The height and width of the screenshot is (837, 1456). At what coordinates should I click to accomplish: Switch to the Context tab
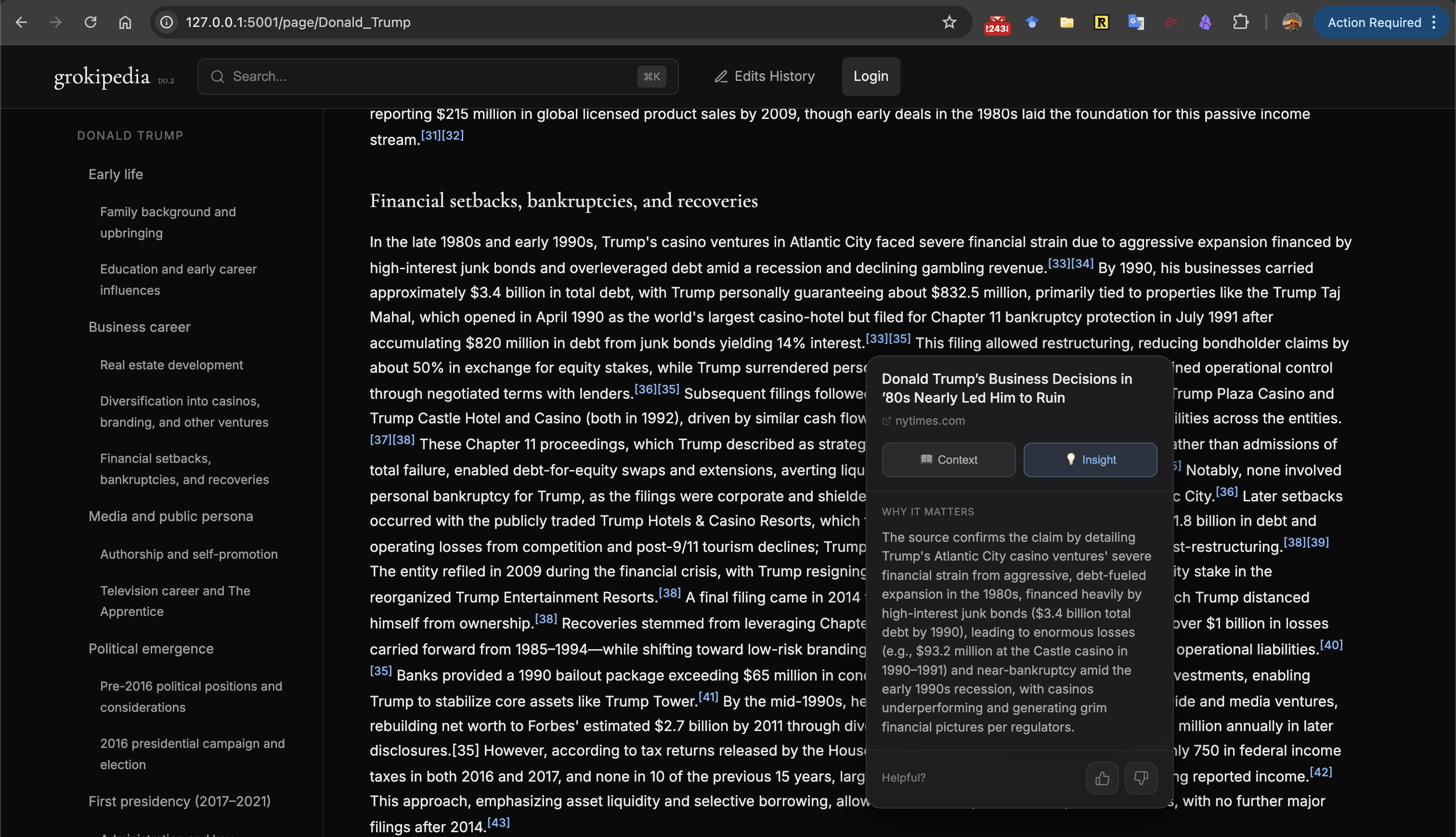948,459
